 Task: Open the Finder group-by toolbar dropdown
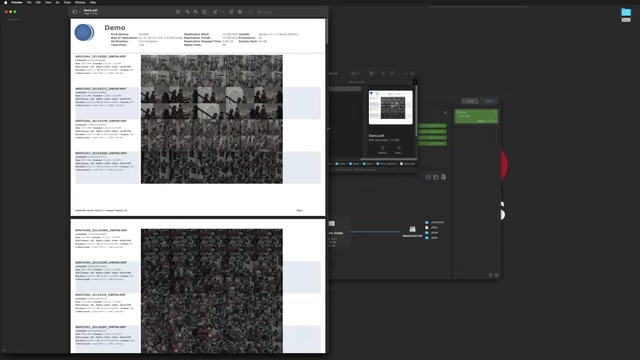point(372,73)
